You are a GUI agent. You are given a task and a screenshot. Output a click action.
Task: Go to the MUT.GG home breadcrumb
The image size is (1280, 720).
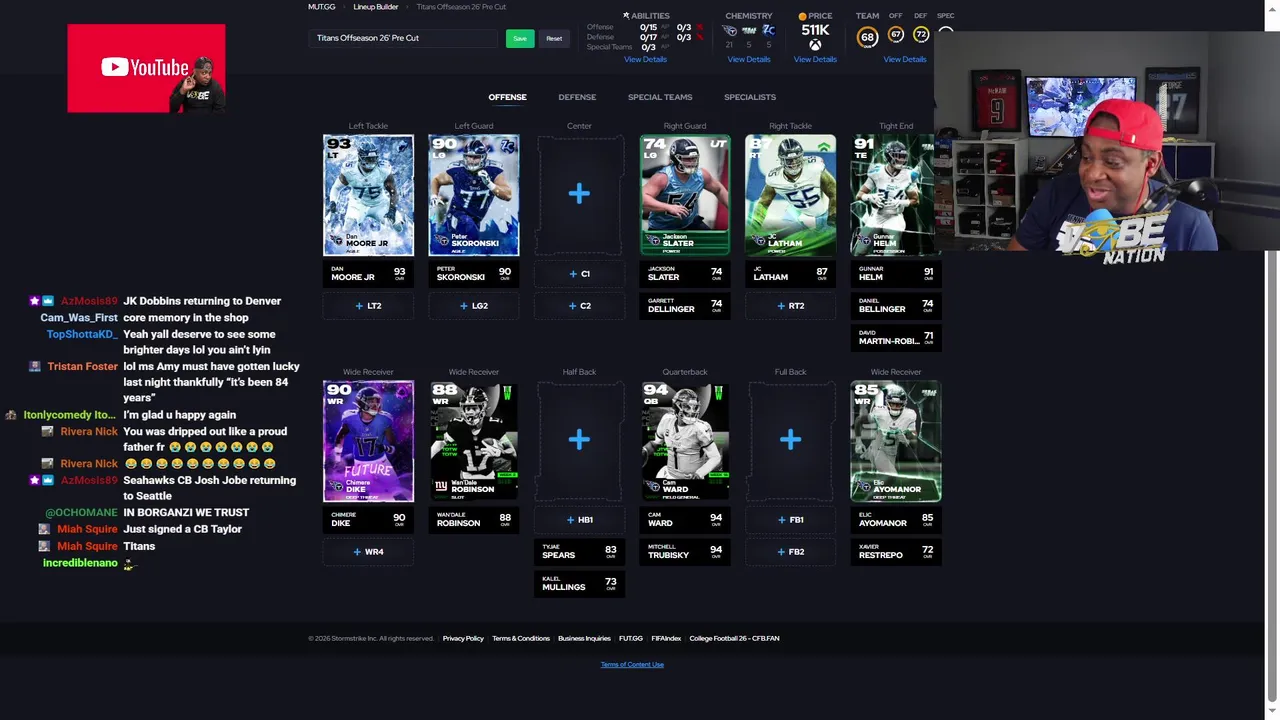pos(322,7)
